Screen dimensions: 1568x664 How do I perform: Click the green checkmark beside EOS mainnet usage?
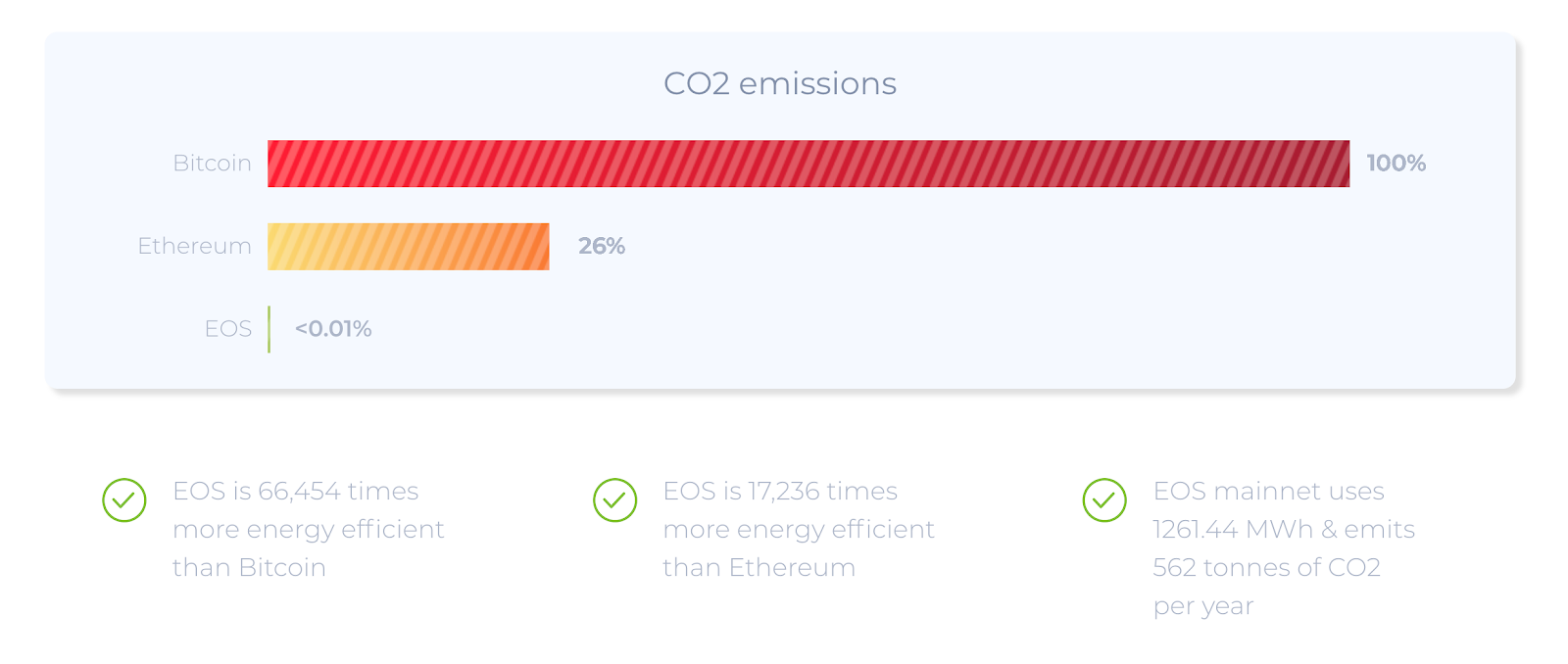click(x=1104, y=500)
